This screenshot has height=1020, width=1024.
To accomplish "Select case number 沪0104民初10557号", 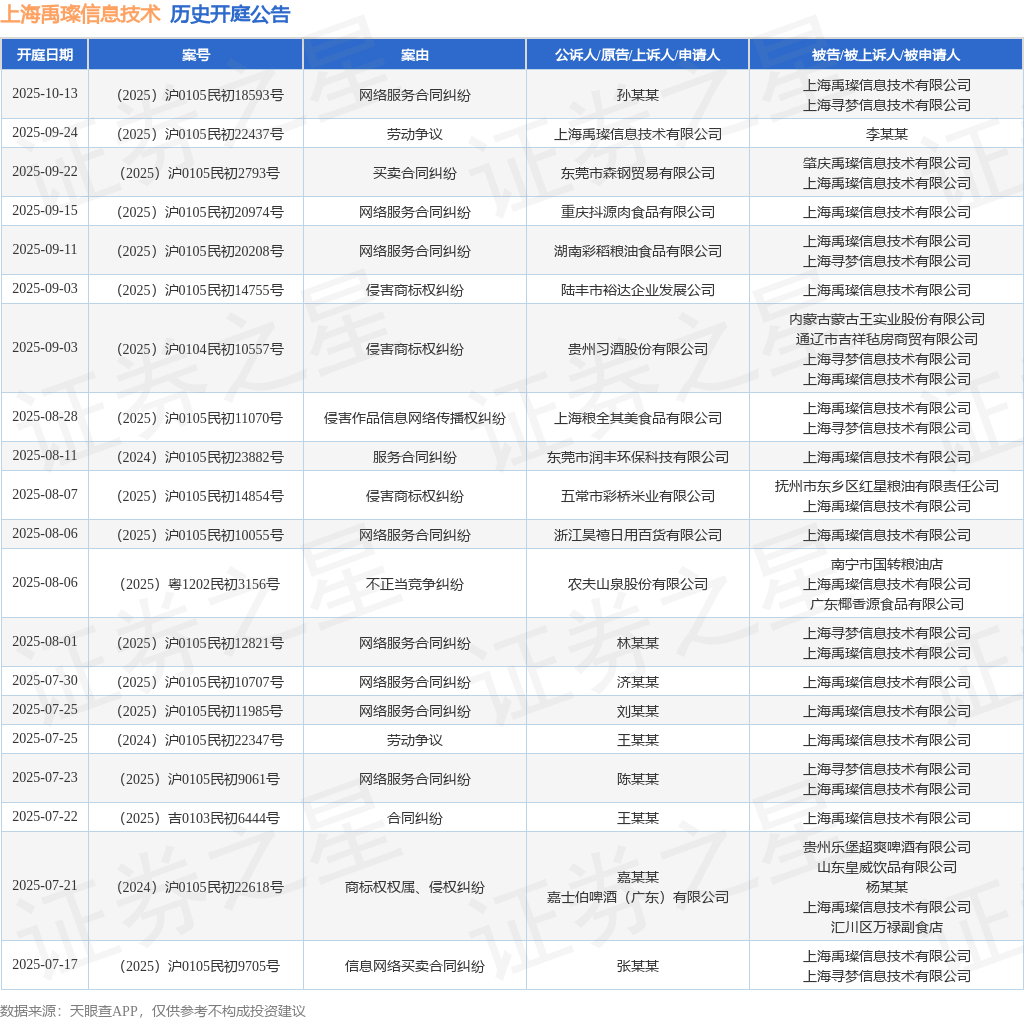I will (200, 349).
